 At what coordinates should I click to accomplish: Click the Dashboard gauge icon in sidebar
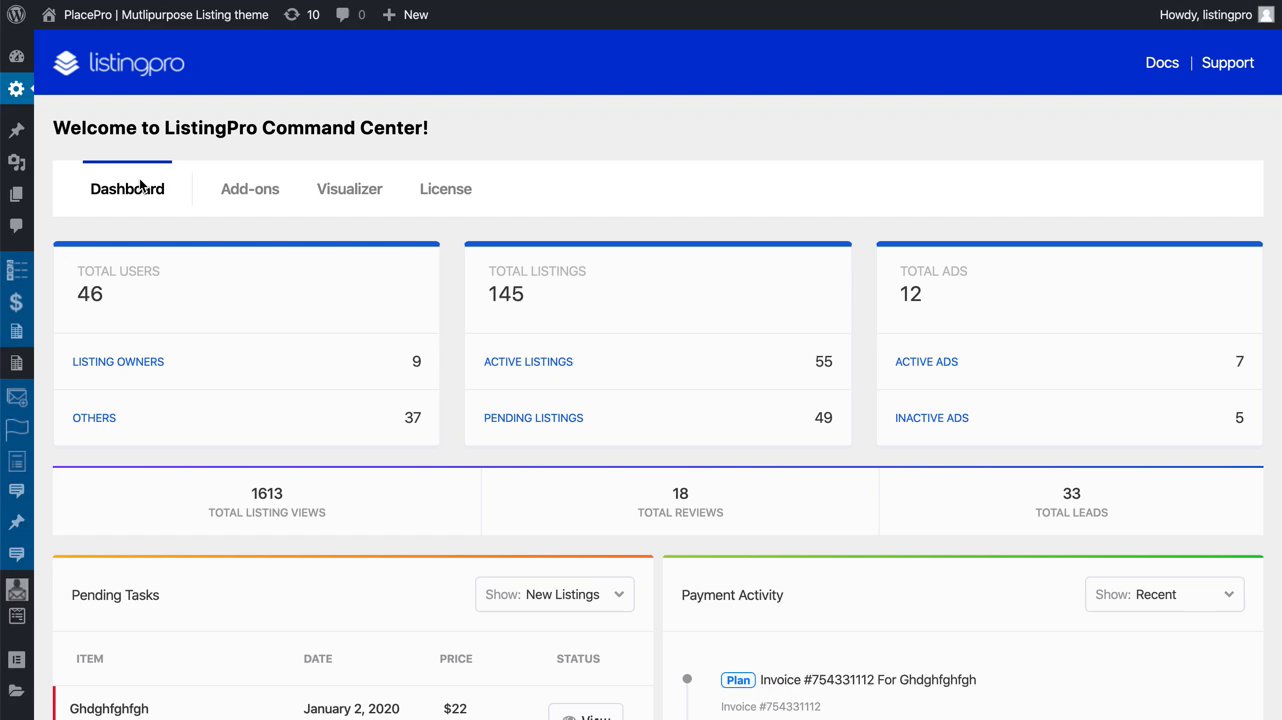point(16,56)
